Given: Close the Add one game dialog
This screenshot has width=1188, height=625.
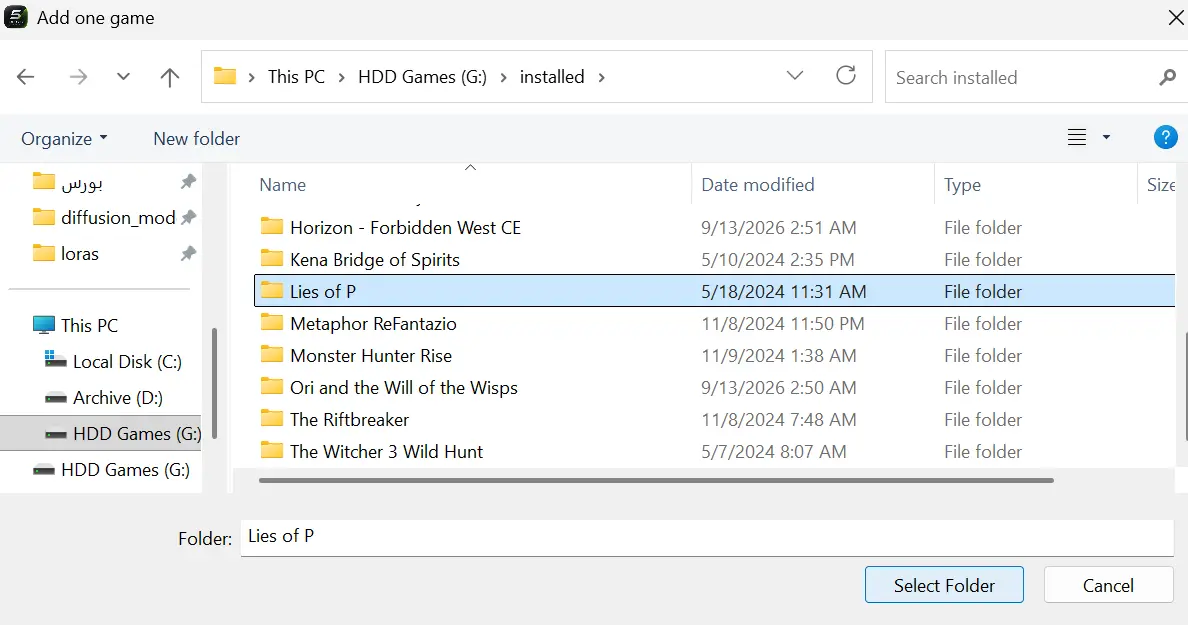Looking at the screenshot, I should pos(1177,17).
